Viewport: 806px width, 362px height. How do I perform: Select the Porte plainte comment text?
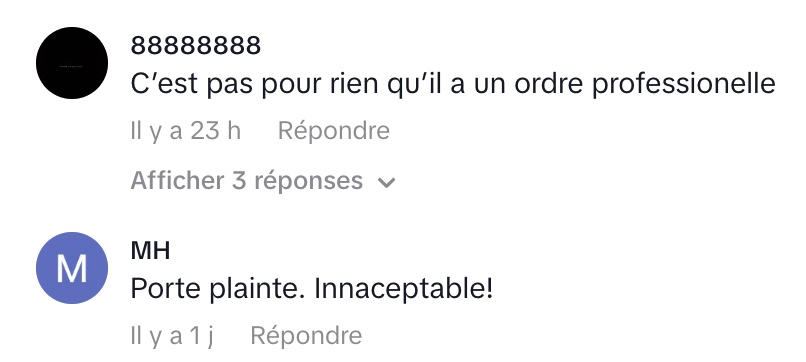click(x=312, y=289)
